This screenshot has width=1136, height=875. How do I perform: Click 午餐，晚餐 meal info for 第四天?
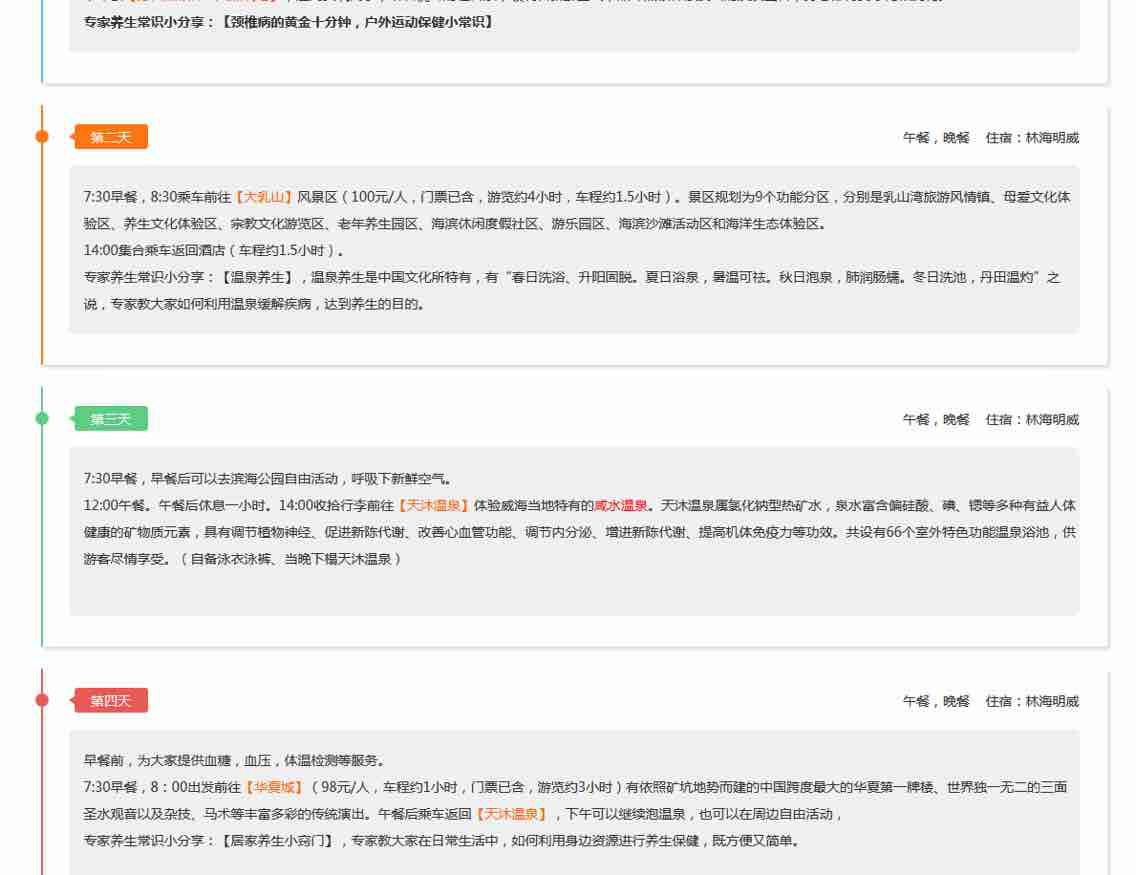tap(936, 701)
